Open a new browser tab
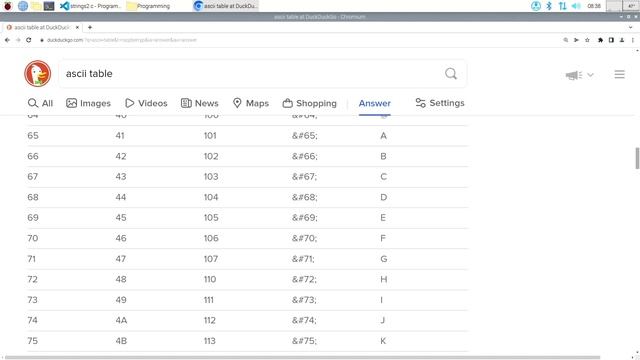The image size is (640, 360). tap(90, 27)
